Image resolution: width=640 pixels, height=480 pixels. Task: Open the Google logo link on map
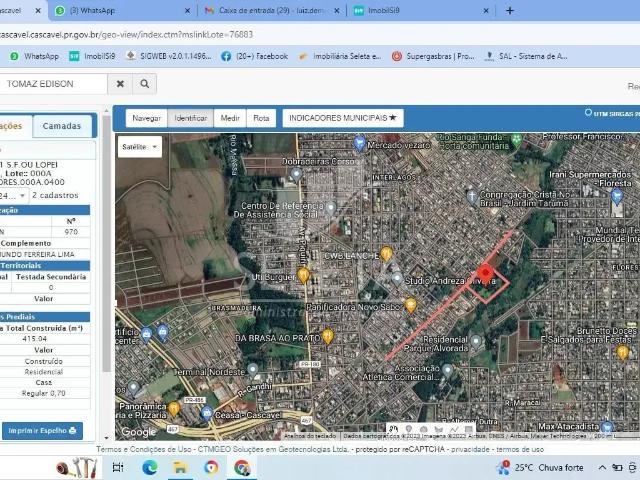(138, 432)
